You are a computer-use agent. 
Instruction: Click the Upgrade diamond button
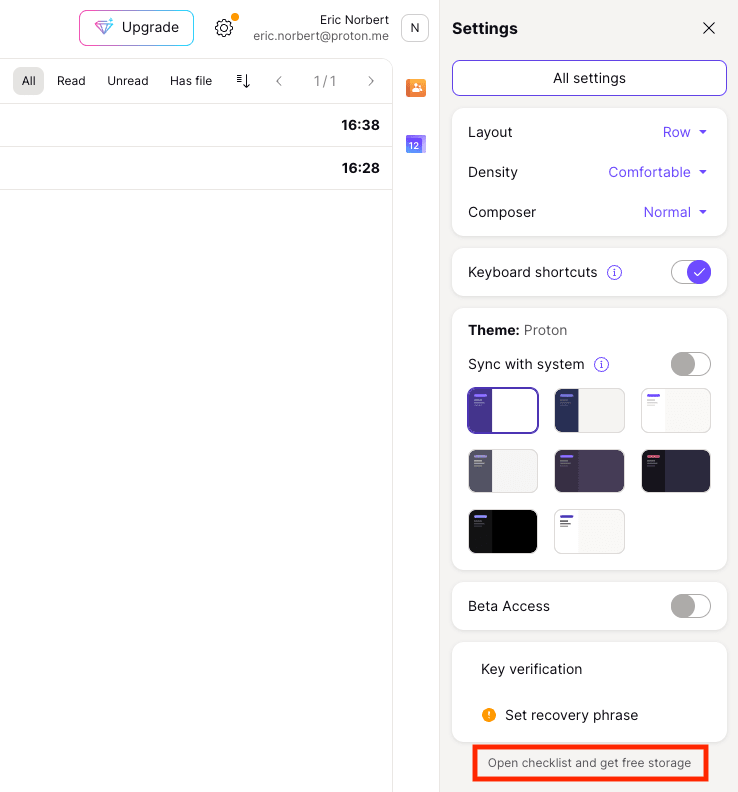coord(136,28)
